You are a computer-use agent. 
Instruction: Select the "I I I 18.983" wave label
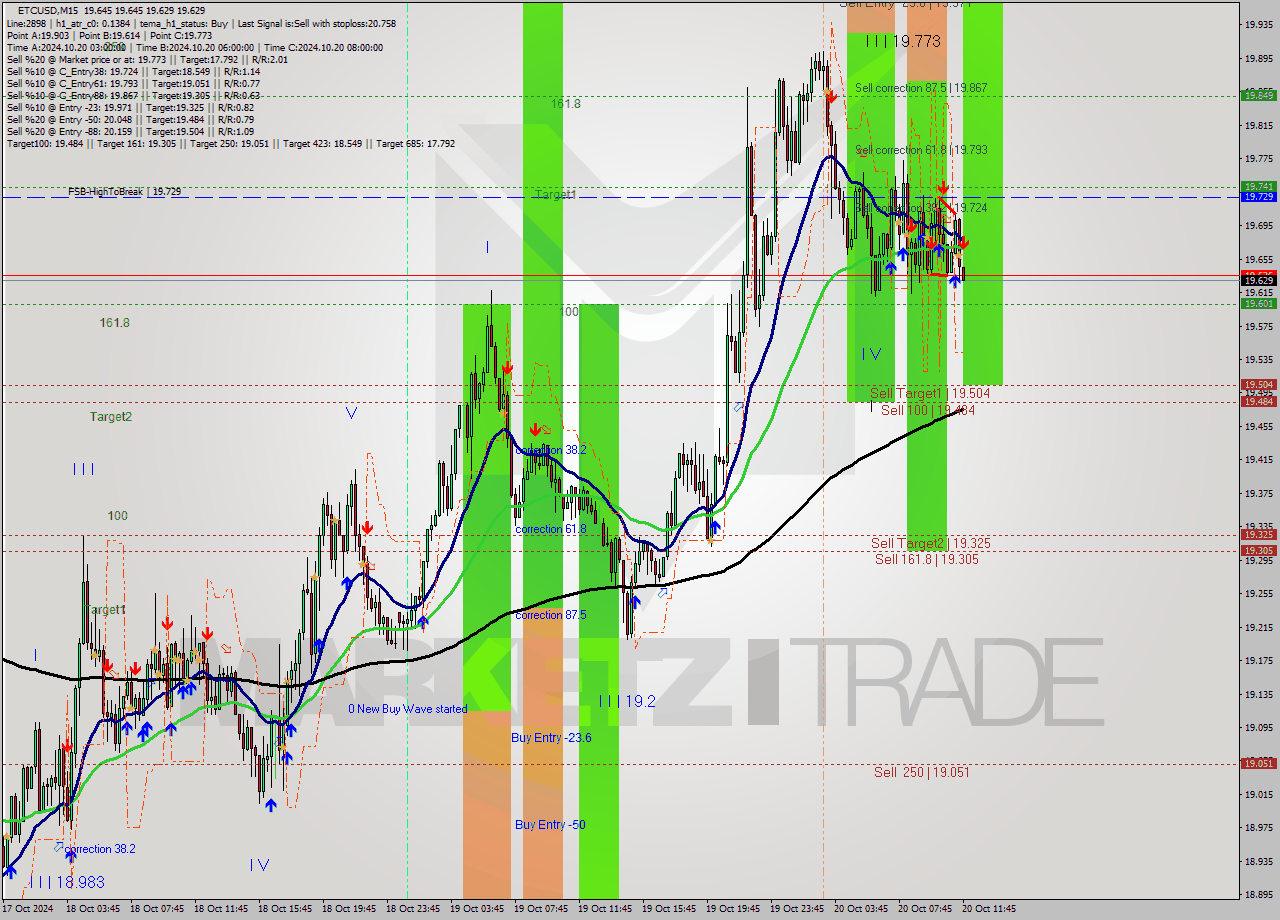[66, 882]
